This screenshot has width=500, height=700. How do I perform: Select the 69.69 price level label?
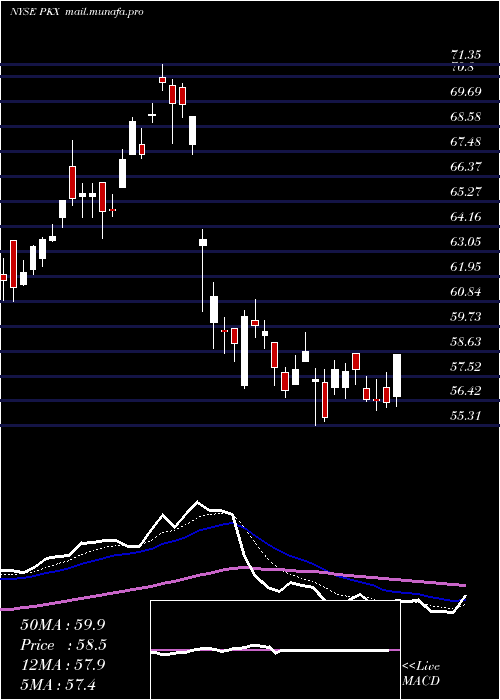(x=466, y=92)
